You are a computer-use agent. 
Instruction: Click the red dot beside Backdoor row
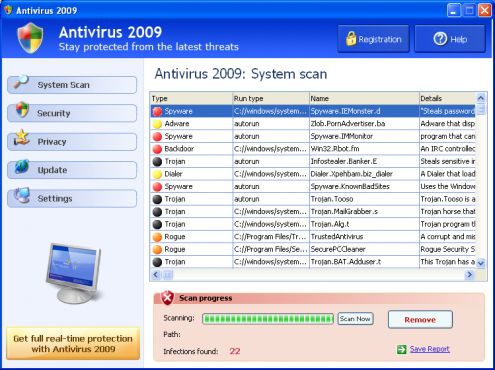[157, 149]
